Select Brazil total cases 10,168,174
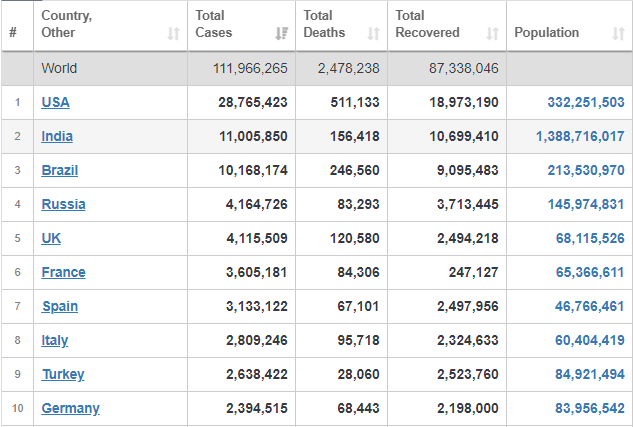633x427 pixels. (253, 170)
